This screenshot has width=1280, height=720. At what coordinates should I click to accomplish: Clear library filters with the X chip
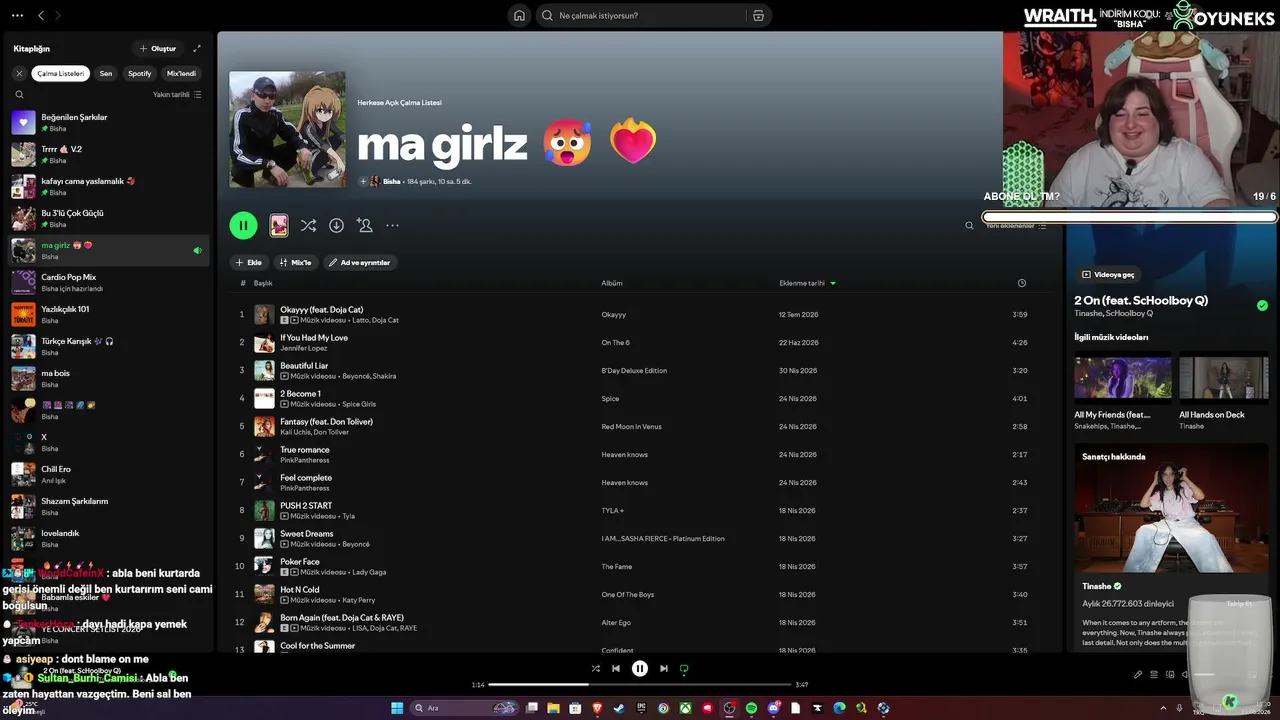(x=19, y=73)
